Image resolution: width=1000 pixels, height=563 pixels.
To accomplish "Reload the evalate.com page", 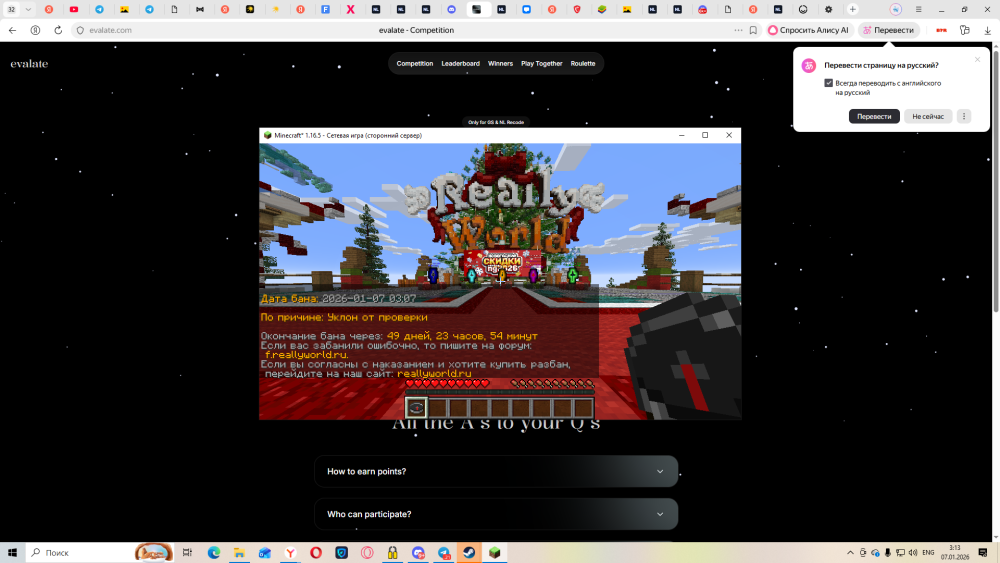I will tap(58, 30).
